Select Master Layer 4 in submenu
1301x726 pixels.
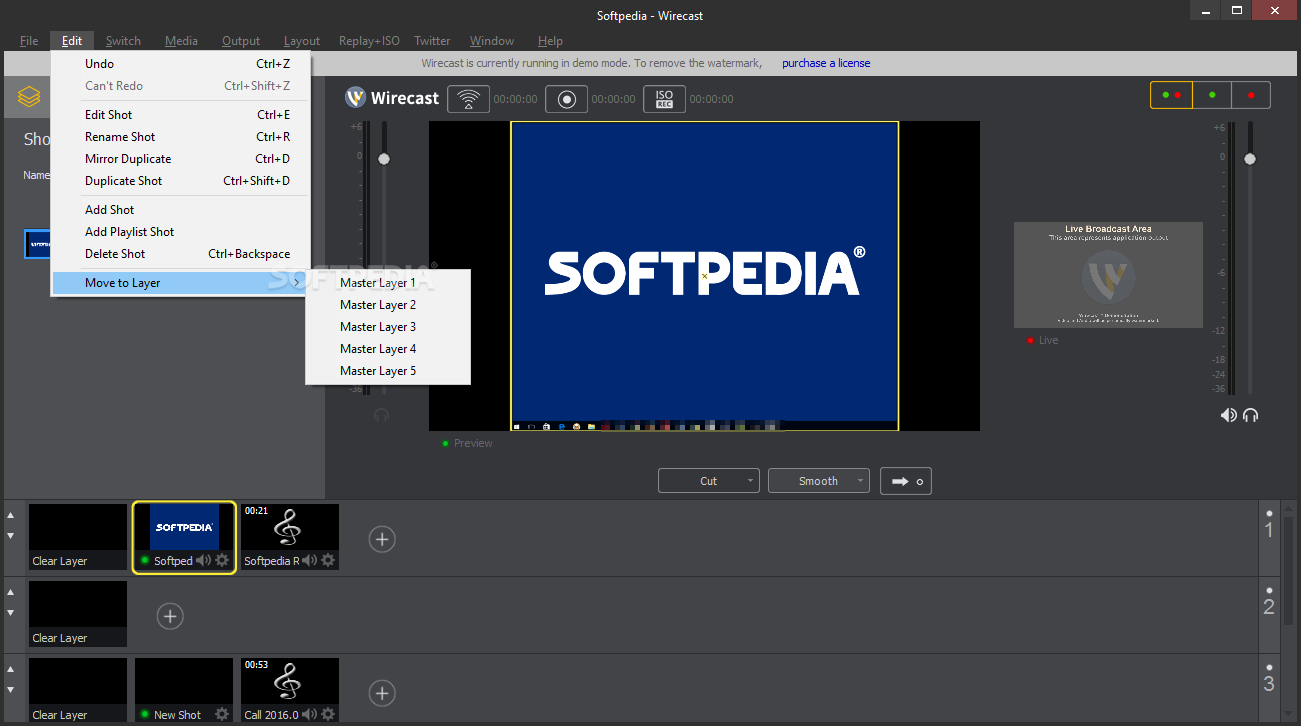[388, 349]
